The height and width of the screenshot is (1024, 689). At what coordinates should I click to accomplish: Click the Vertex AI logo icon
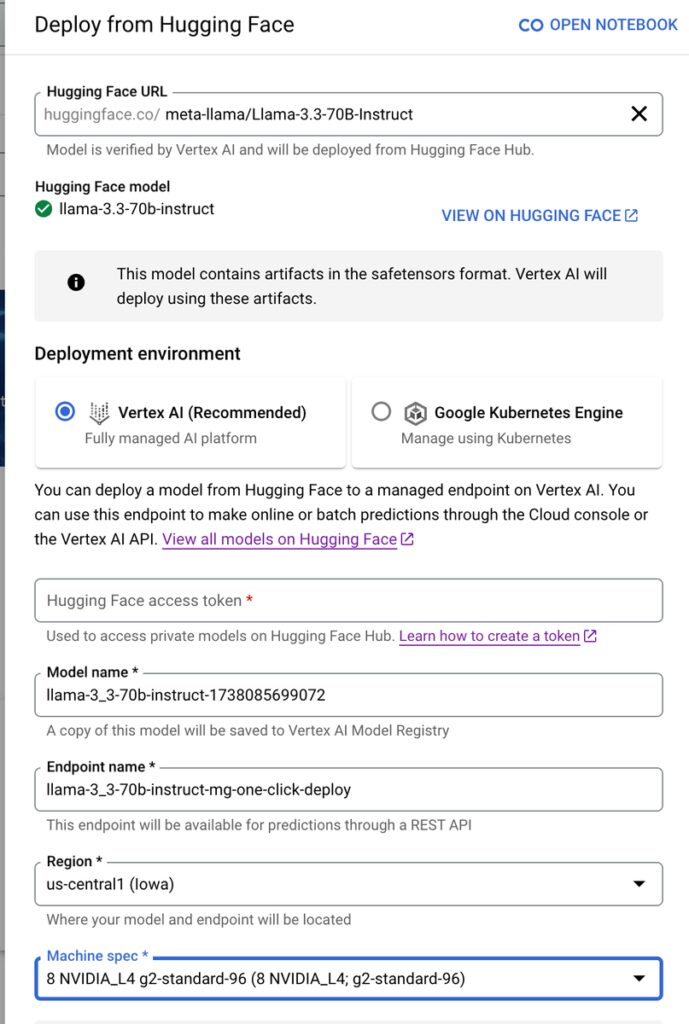click(99, 412)
